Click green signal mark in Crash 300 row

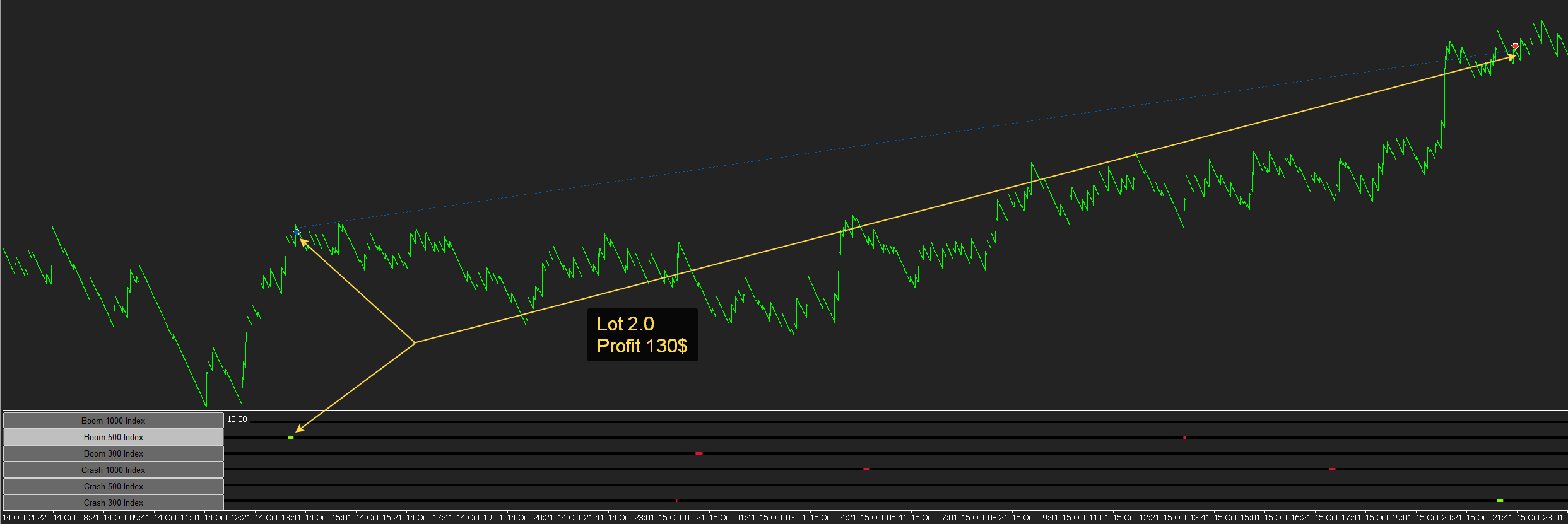tap(1500, 501)
